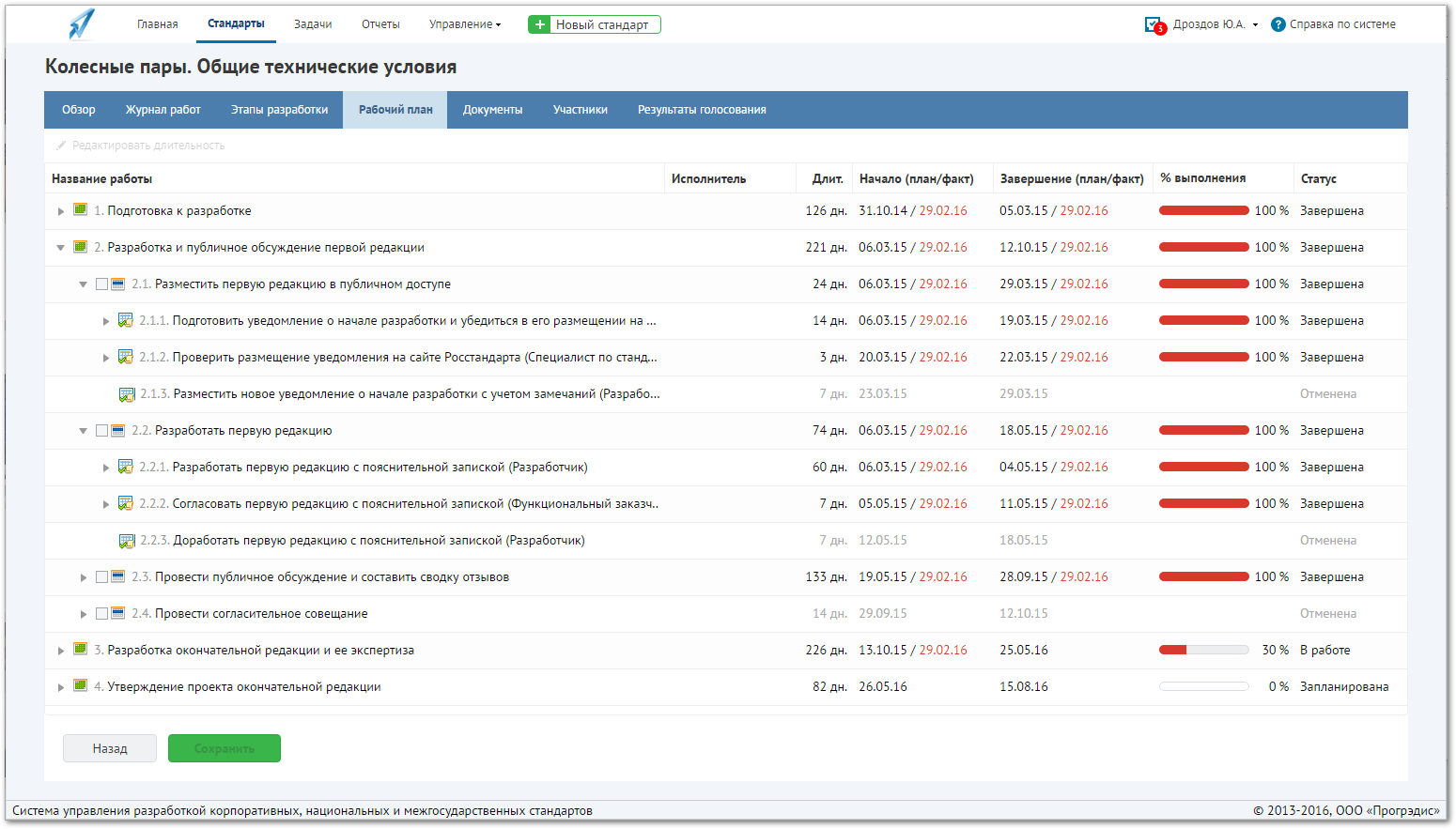Click the group icon of 2.1 Разместить первую редакцию
This screenshot has height=829, width=1456.
coord(118,284)
